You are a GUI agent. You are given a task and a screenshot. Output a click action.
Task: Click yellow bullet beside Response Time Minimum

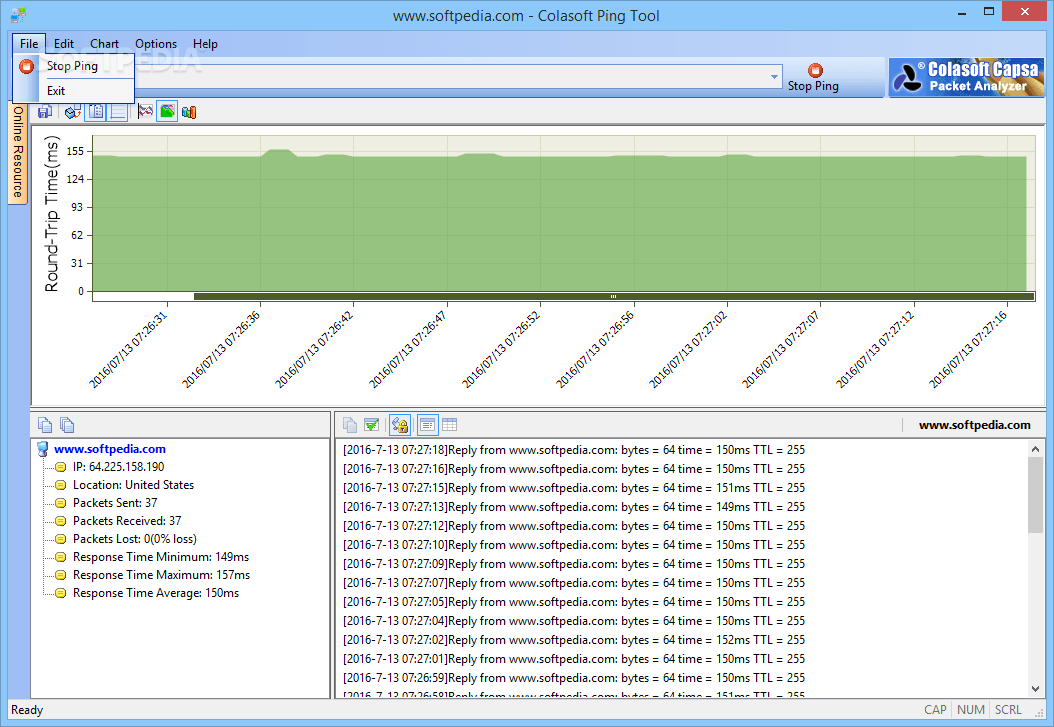point(60,557)
